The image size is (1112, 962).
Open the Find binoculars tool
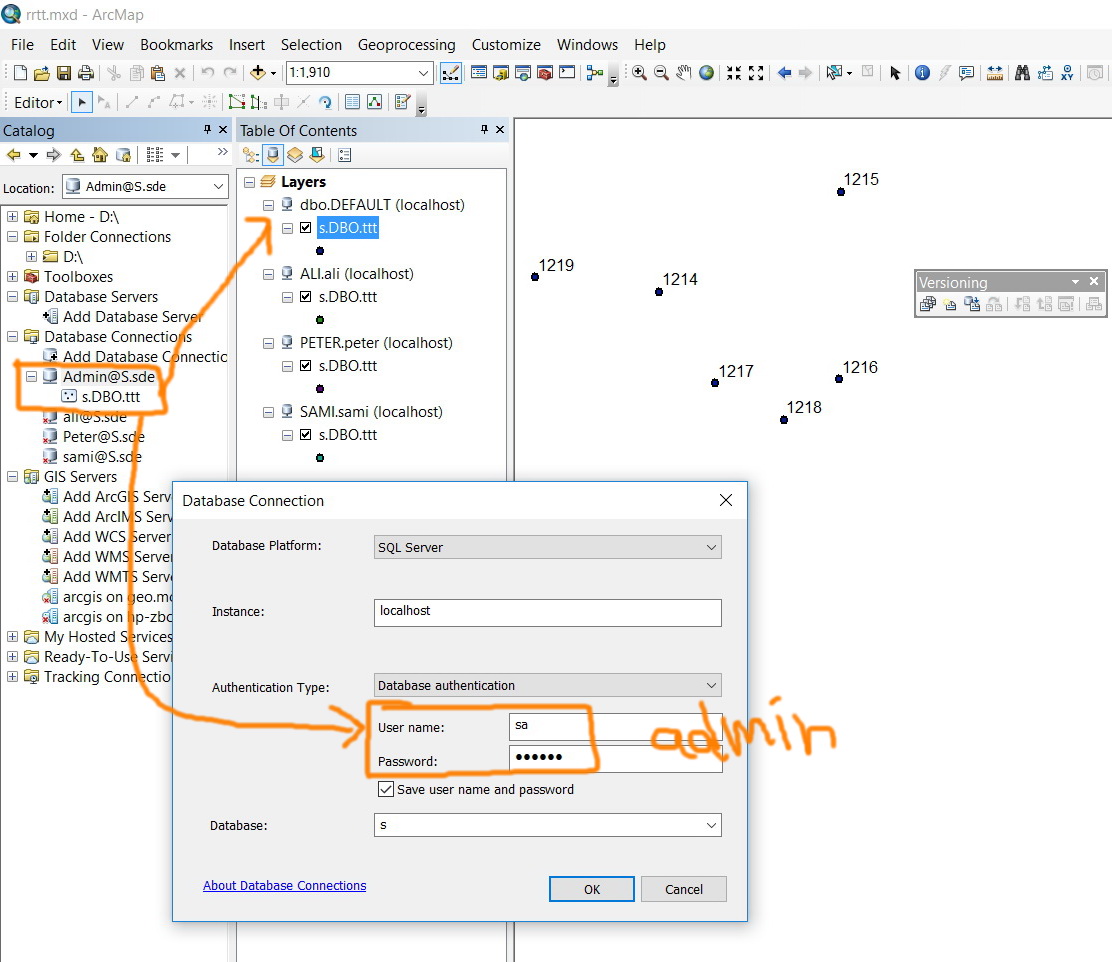[x=1022, y=72]
